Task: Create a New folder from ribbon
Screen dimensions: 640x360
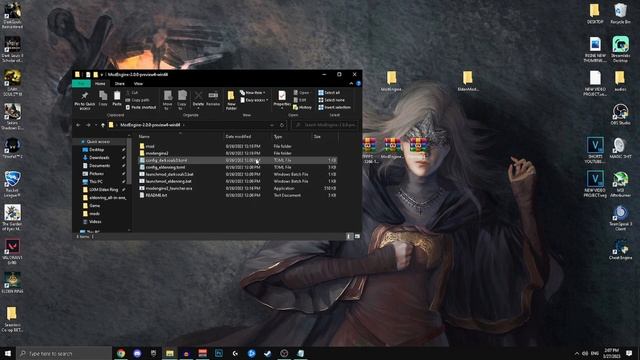Action: (231, 100)
